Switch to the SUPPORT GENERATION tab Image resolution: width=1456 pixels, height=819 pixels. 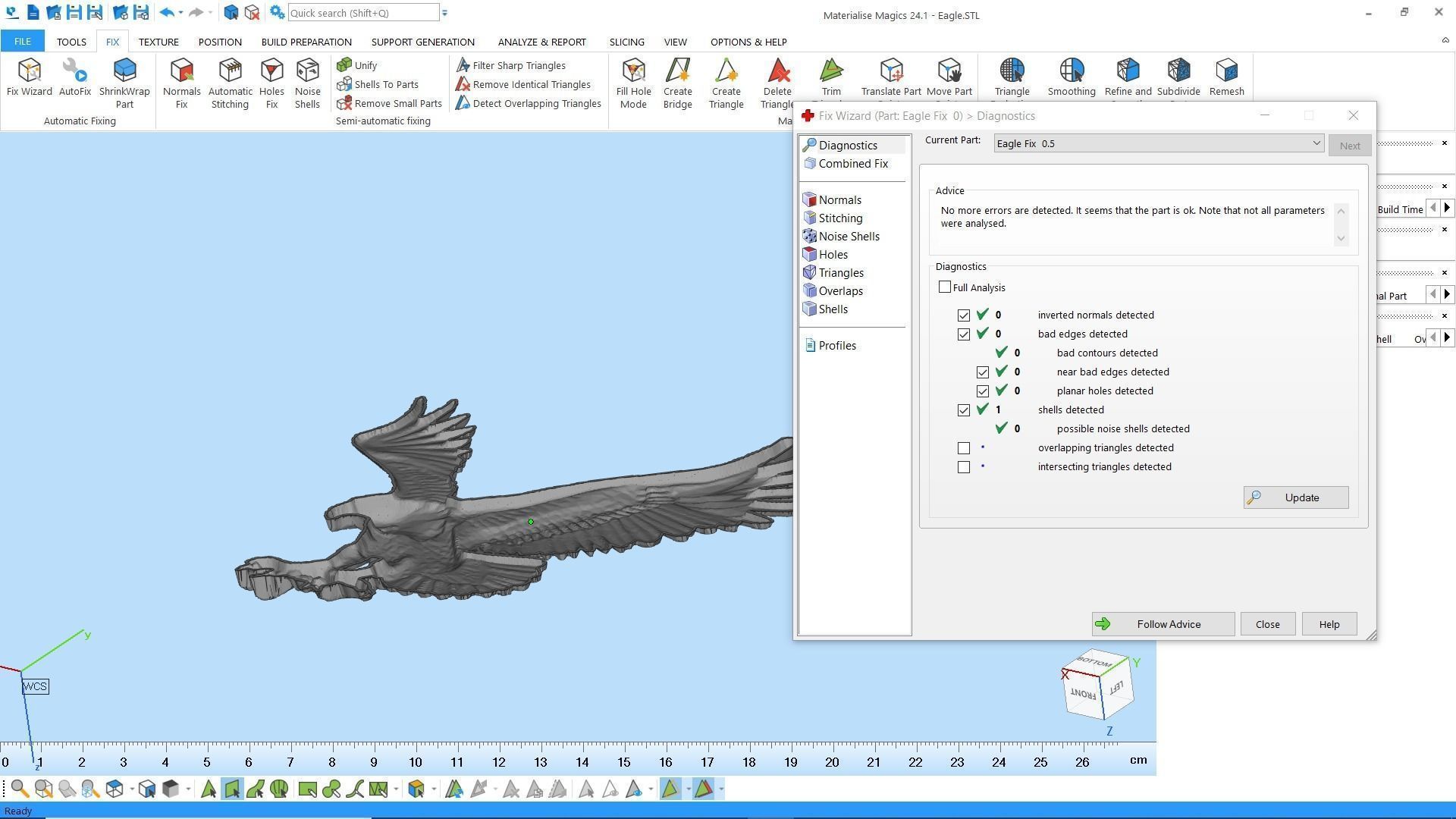pos(422,42)
